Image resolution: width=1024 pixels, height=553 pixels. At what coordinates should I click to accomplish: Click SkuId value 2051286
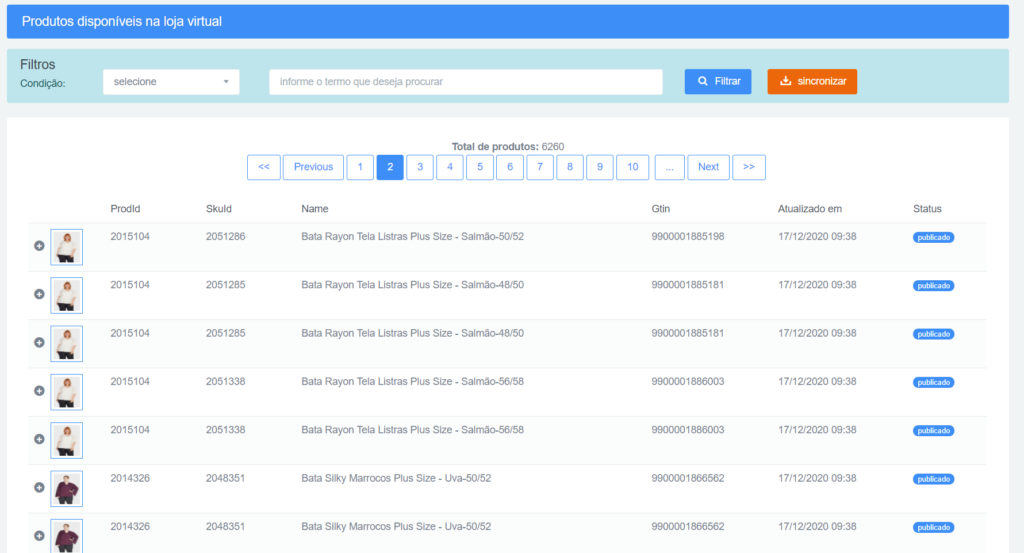225,236
